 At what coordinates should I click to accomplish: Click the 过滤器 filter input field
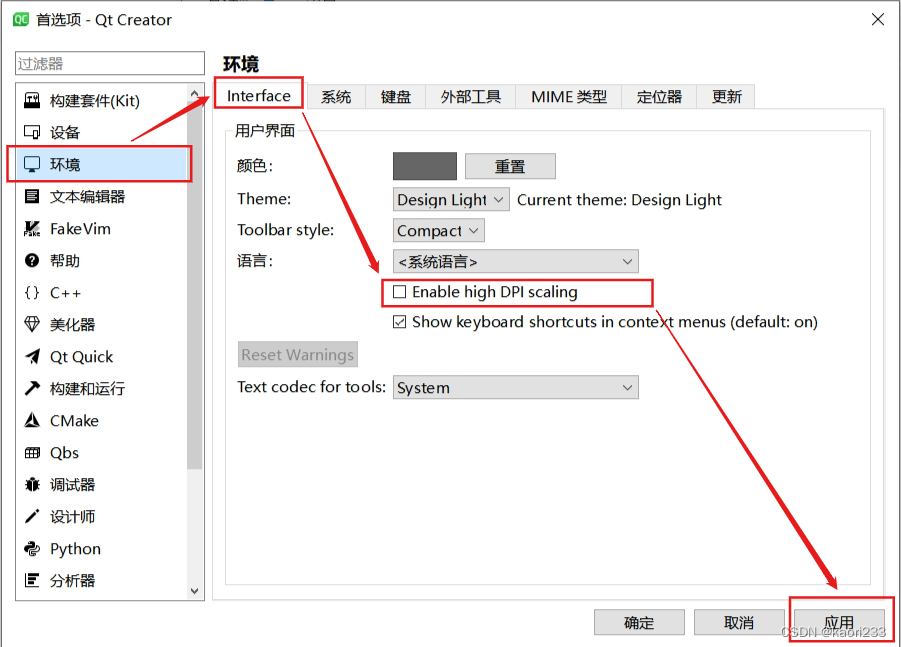(110, 63)
